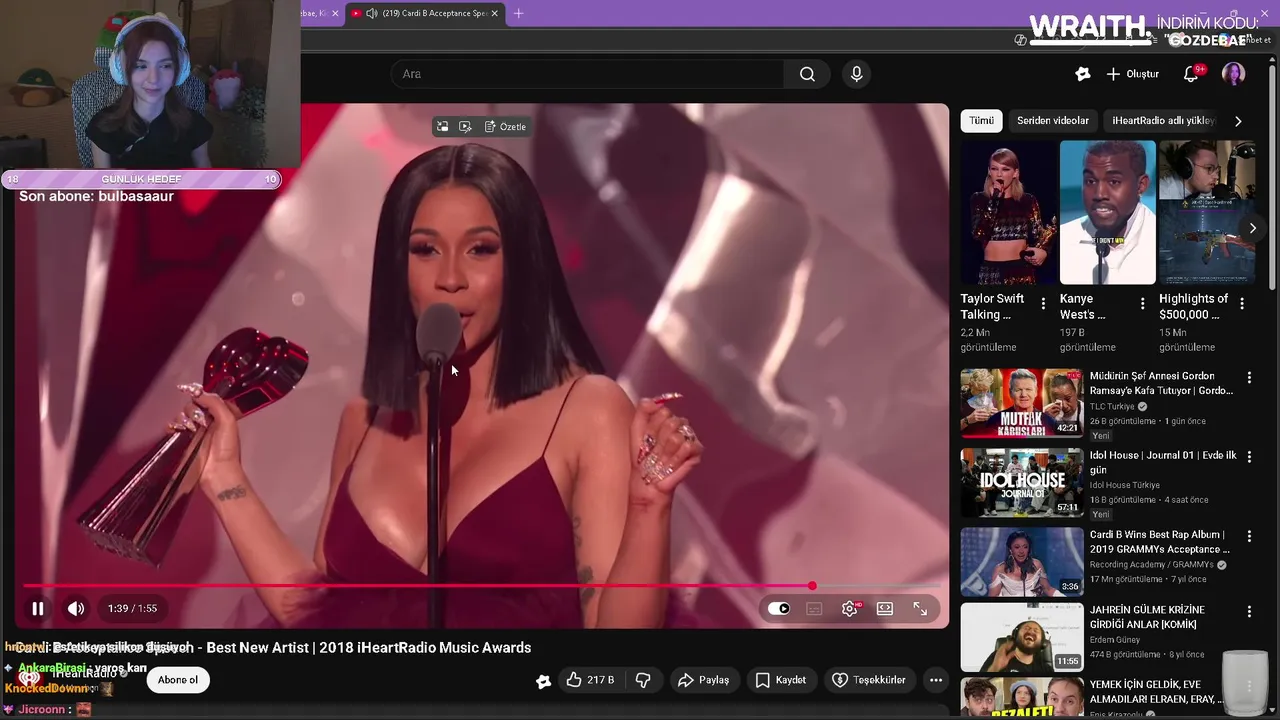
Task: Click the first overlay icon left of Özetle
Action: (x=442, y=127)
